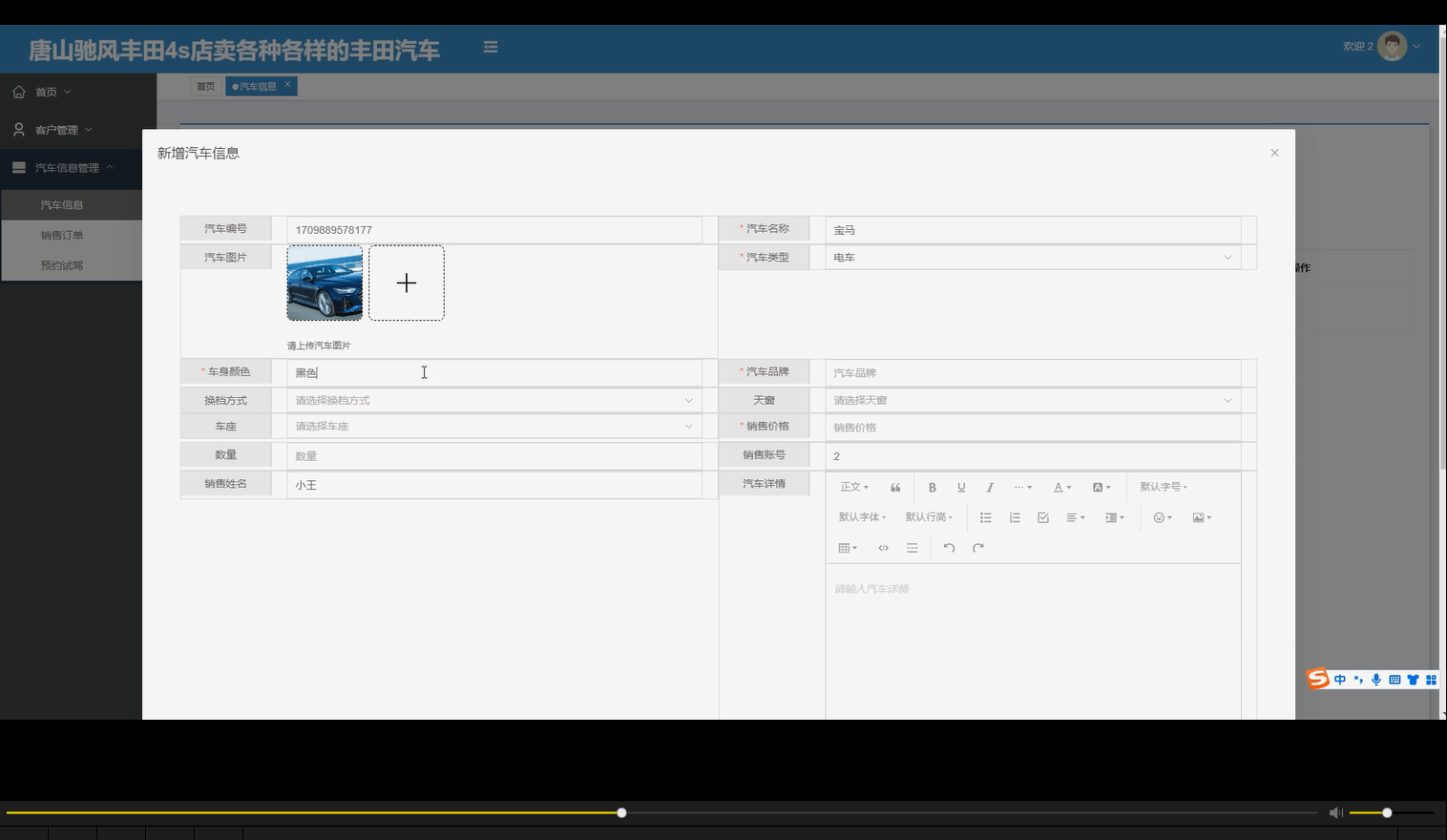The width and height of the screenshot is (1447, 840).
Task: Open the 汽车类型 dropdown showing 电车
Action: (x=1033, y=258)
